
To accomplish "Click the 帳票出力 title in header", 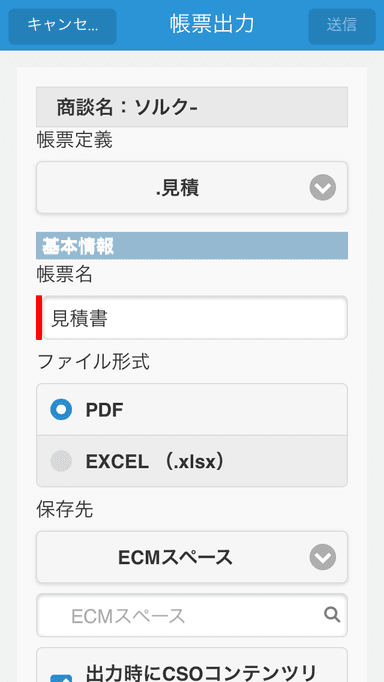I will click(x=212, y=24).
